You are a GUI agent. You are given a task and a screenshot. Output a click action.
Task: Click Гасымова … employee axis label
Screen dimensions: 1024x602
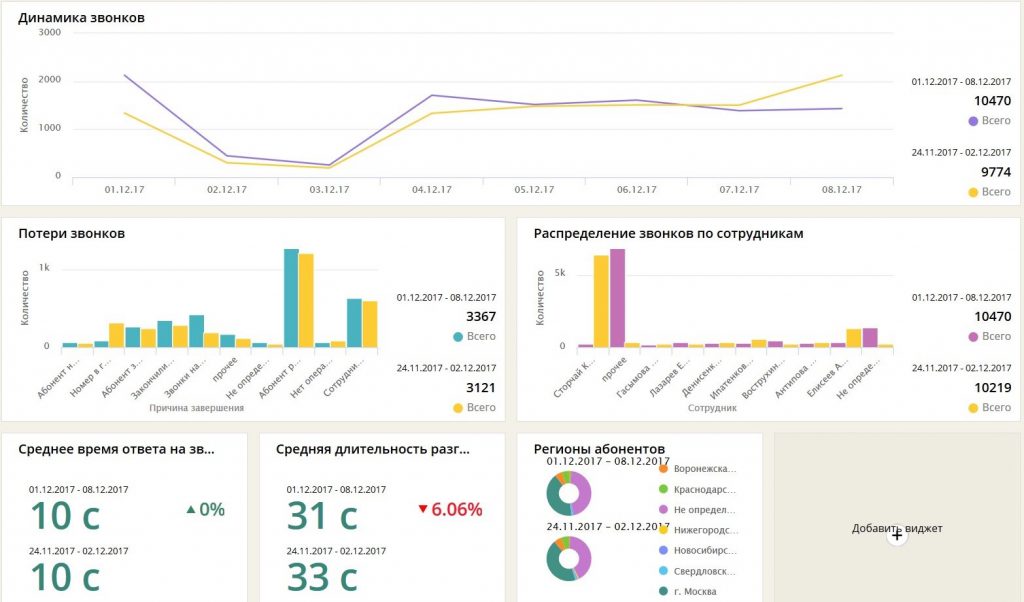[637, 377]
